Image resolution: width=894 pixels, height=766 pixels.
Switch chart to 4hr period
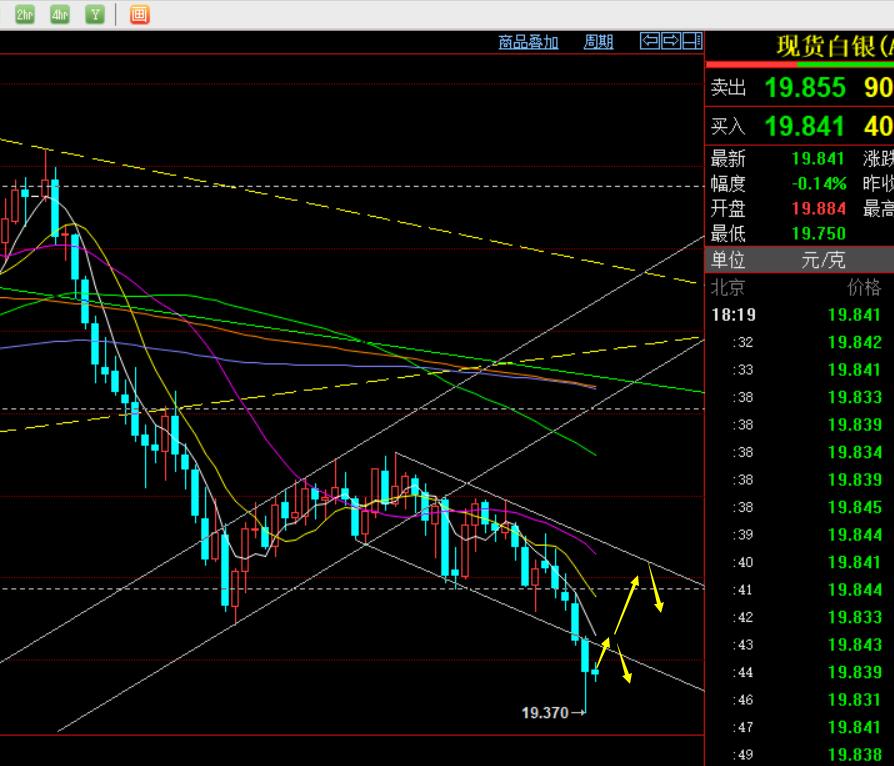pos(60,14)
